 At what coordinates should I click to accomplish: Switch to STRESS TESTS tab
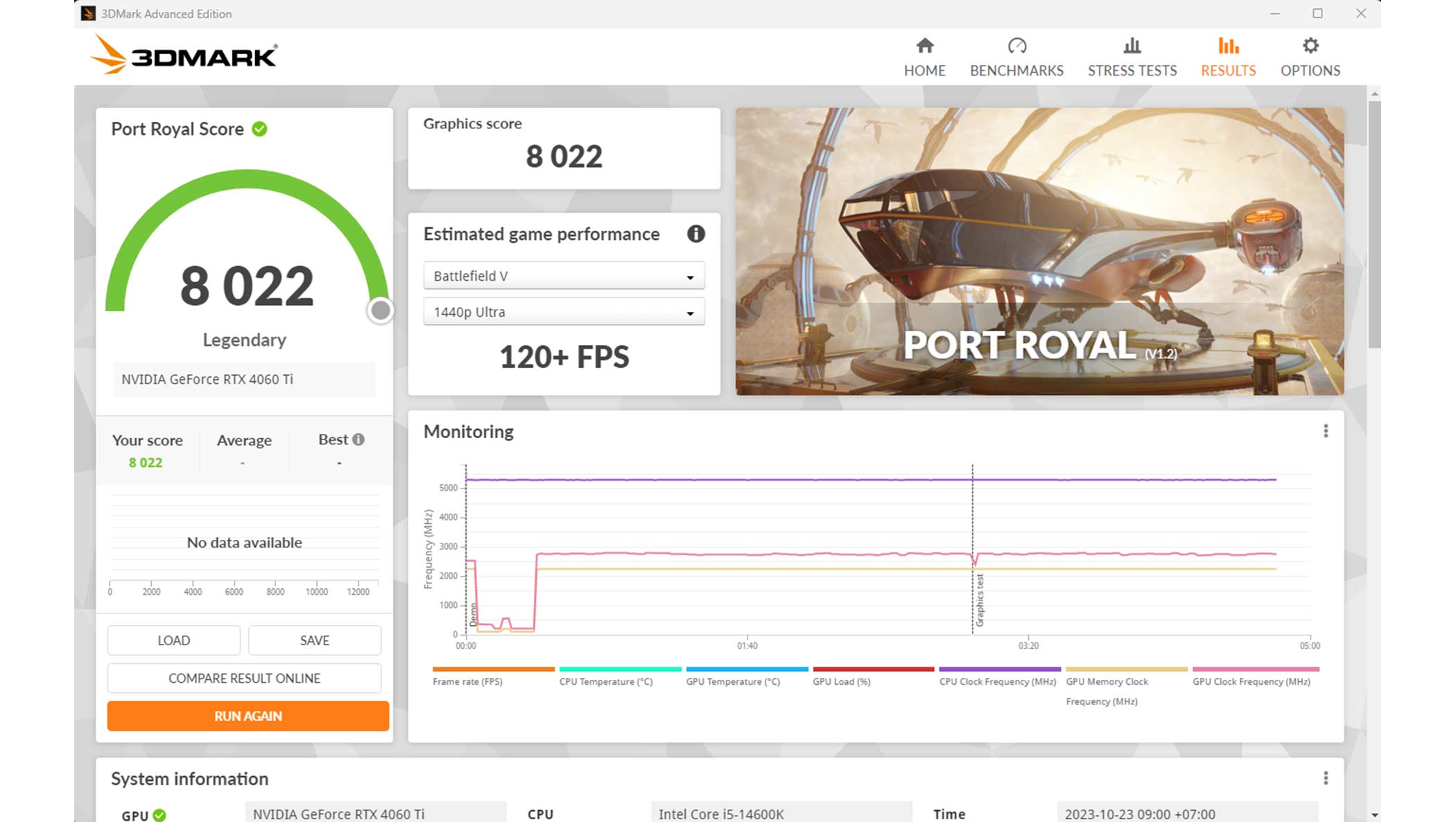(1132, 57)
